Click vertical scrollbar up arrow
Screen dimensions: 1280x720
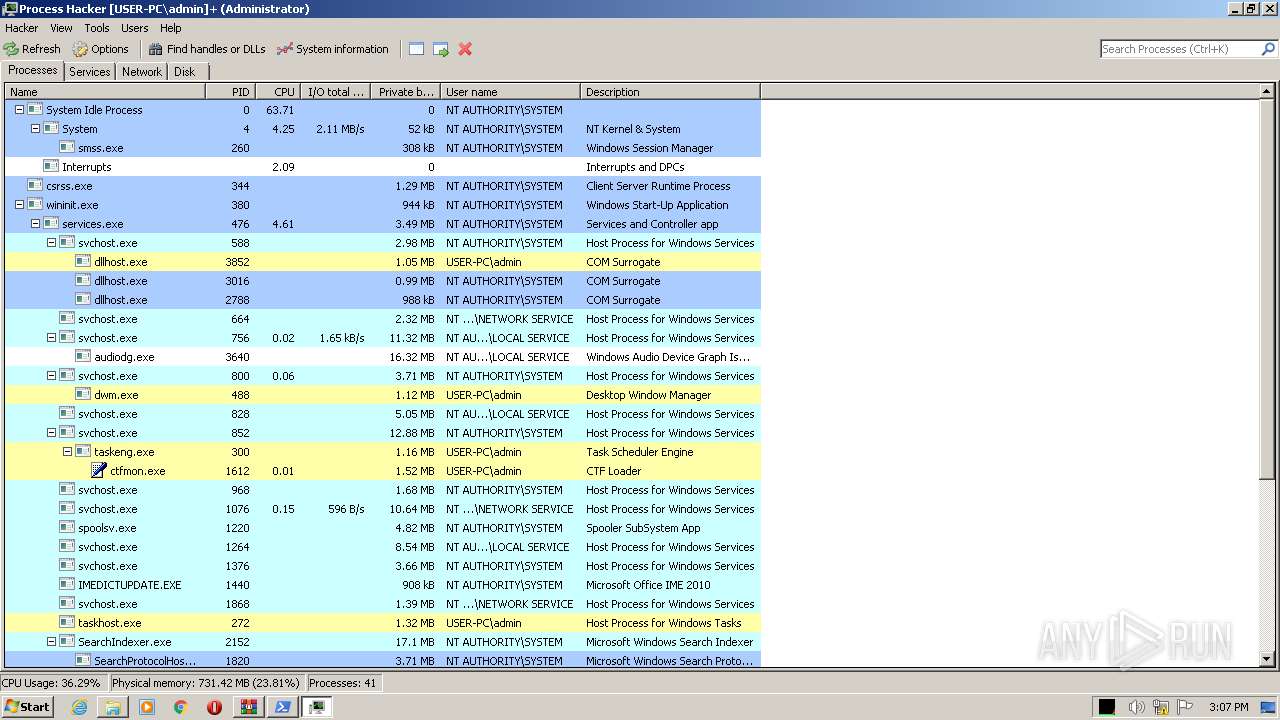(x=1267, y=92)
